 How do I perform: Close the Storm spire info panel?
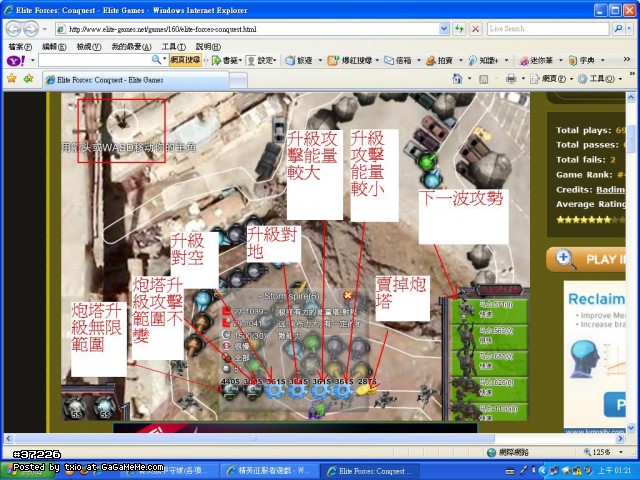click(x=347, y=295)
